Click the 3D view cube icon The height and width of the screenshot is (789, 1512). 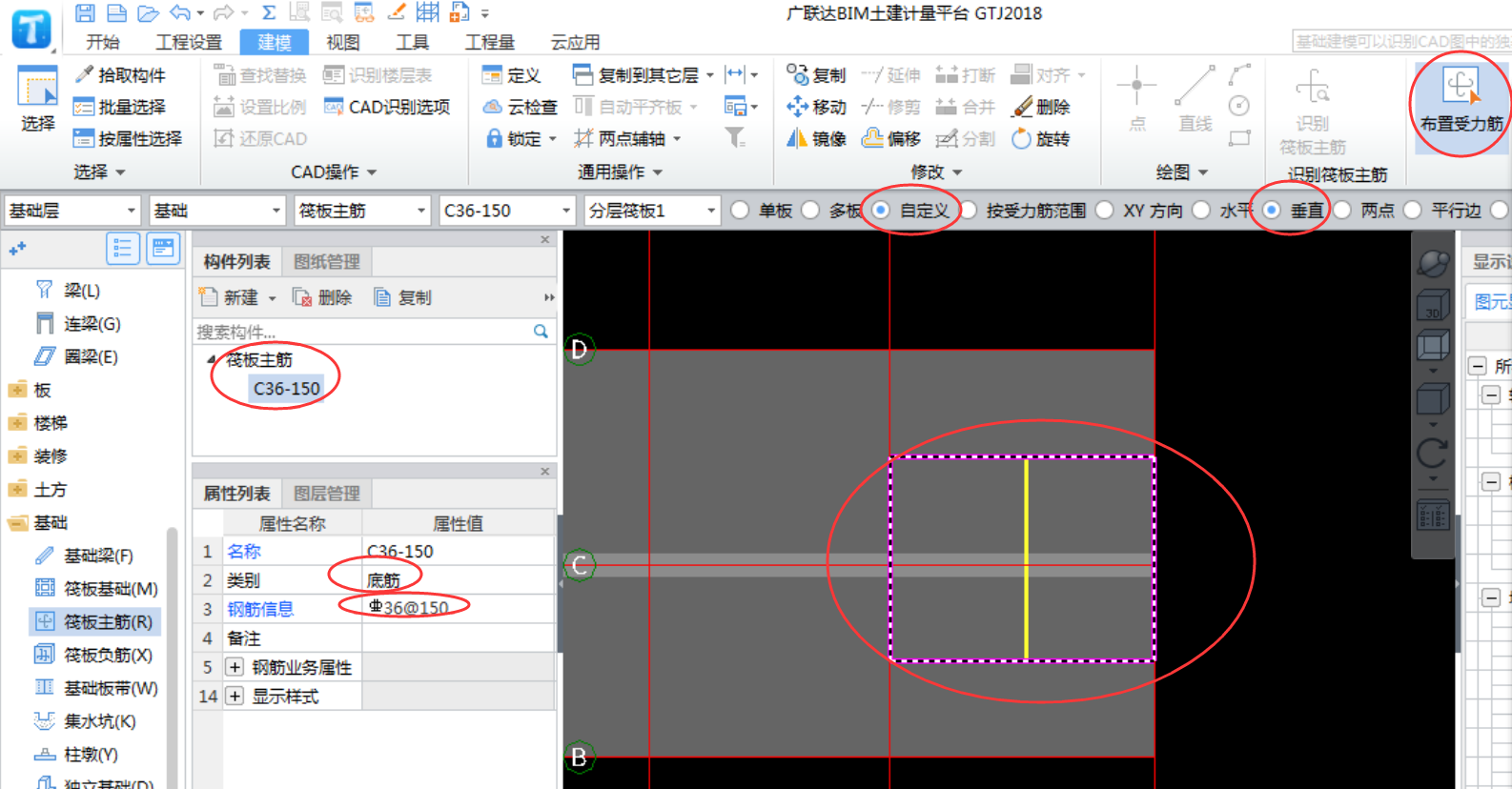[x=1433, y=306]
